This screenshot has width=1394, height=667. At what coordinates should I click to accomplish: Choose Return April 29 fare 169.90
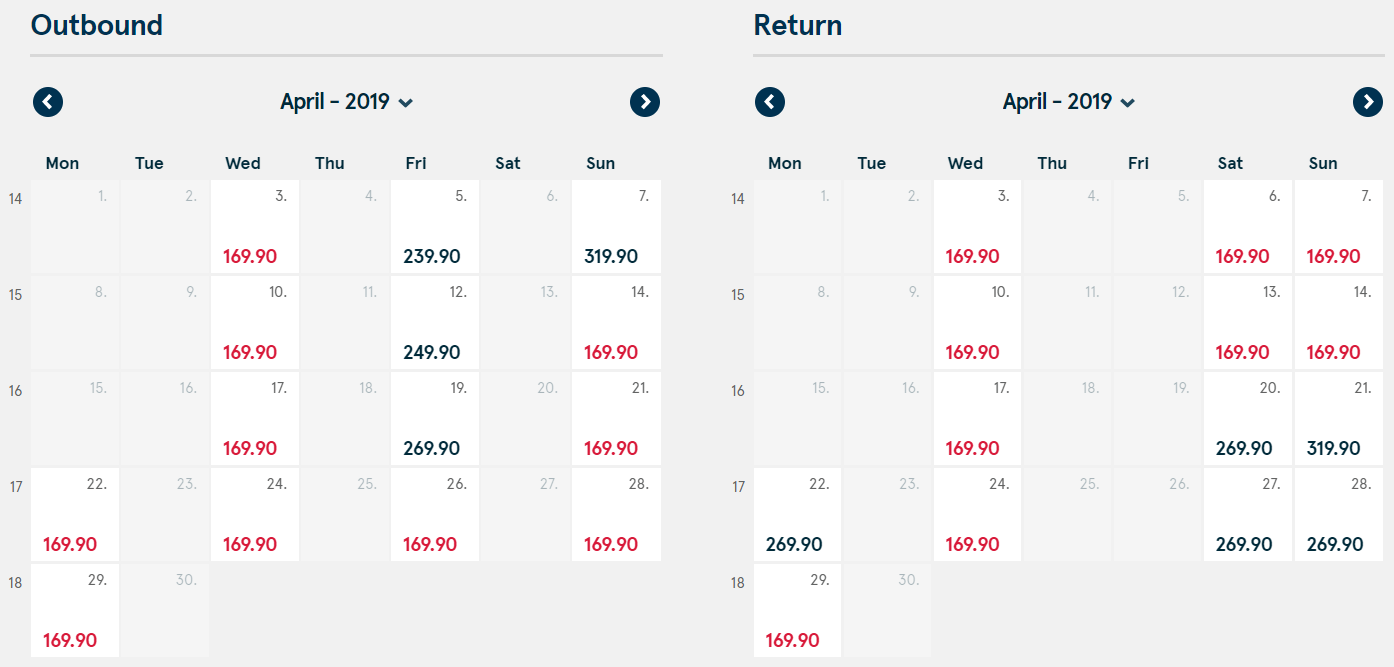797,611
